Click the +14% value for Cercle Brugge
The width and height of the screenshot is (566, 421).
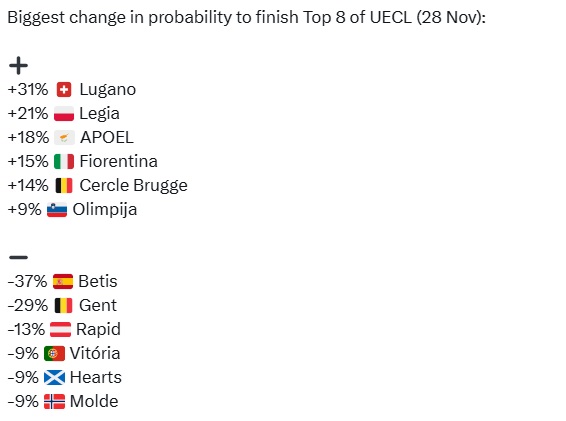click(x=28, y=185)
